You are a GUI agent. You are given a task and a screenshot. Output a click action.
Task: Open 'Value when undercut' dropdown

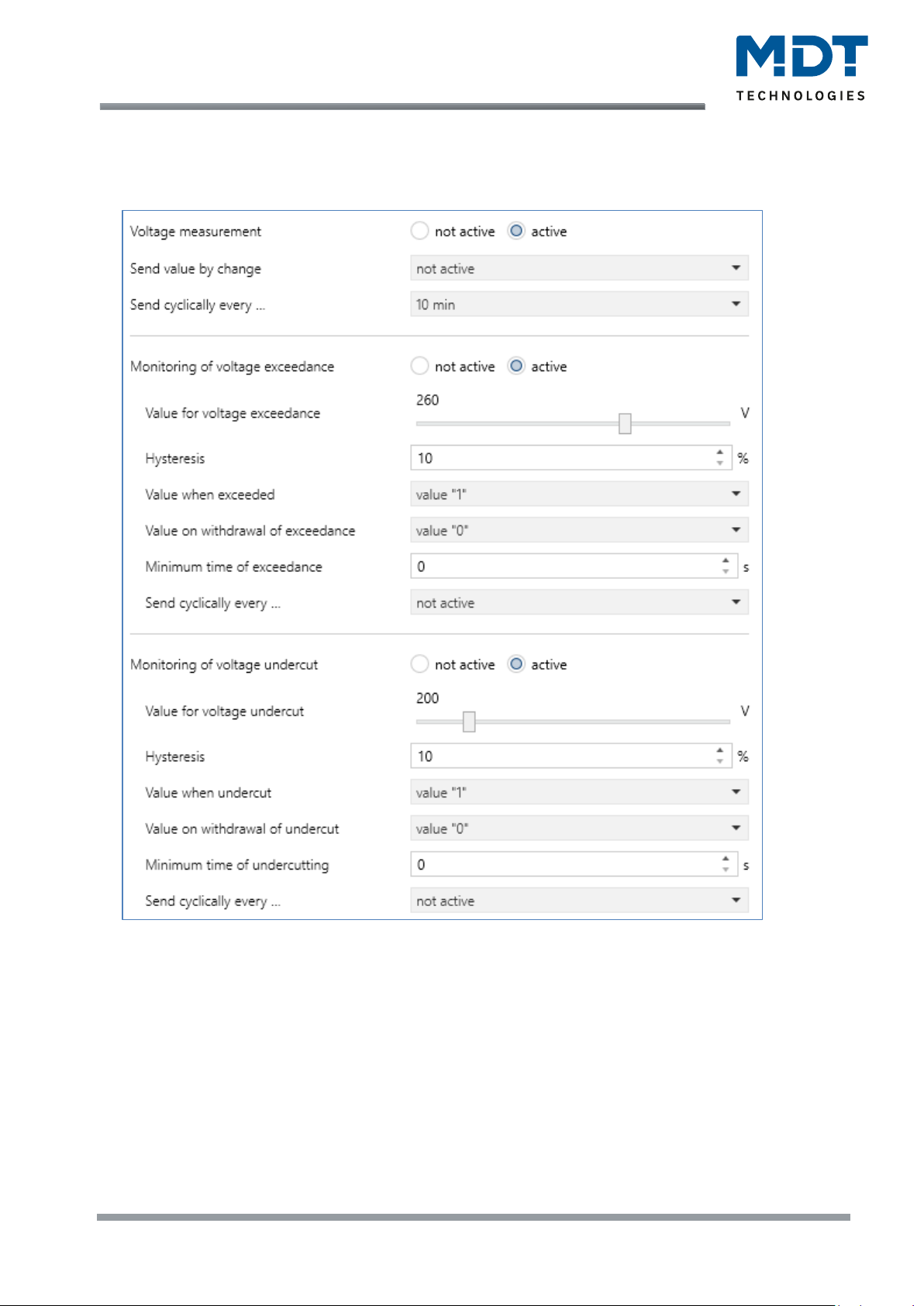coord(579,792)
